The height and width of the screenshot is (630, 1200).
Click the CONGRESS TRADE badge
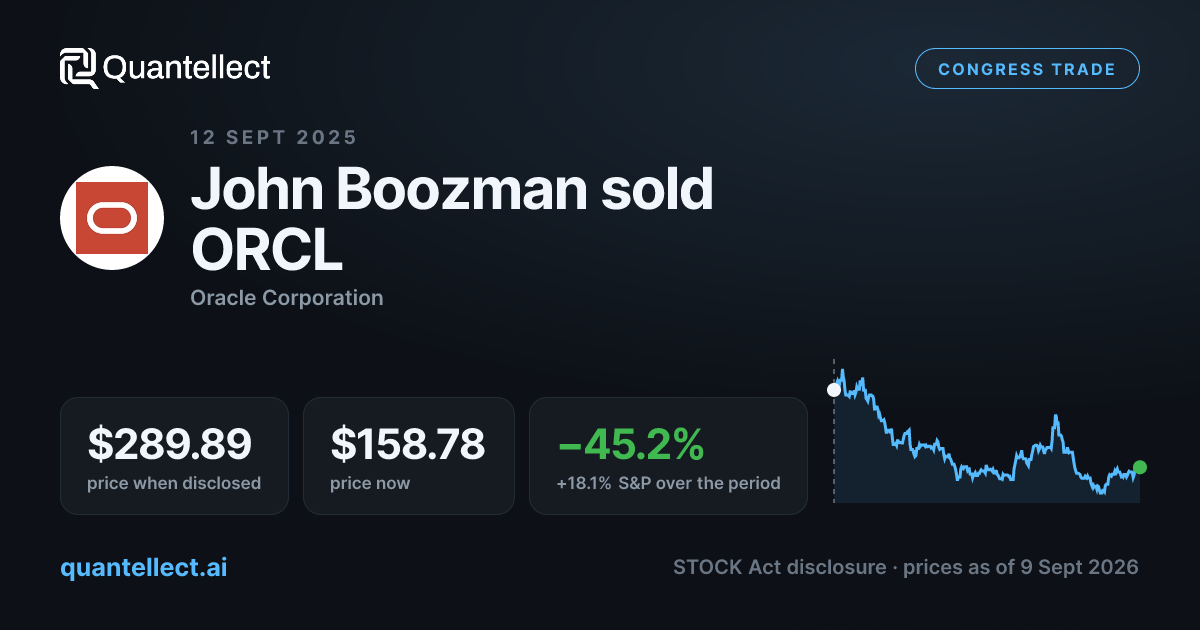[1027, 69]
